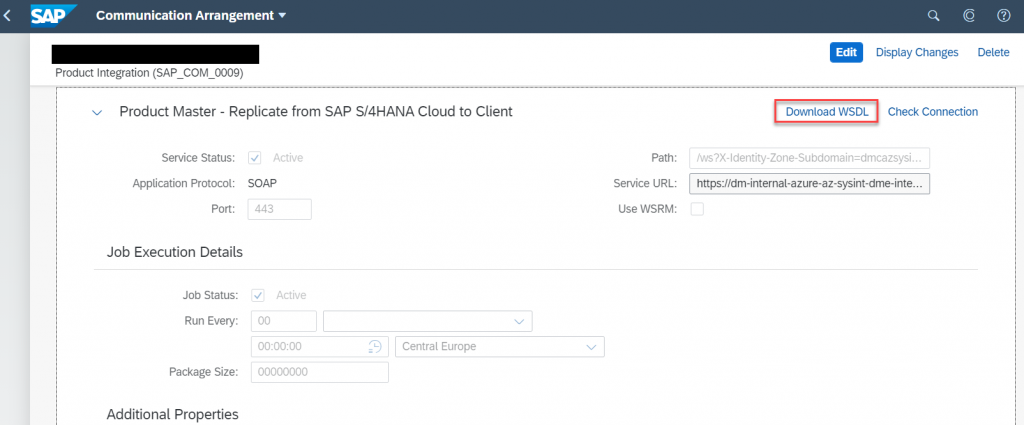Click the Port field showing 443
Image resolution: width=1024 pixels, height=425 pixels.
(280, 210)
